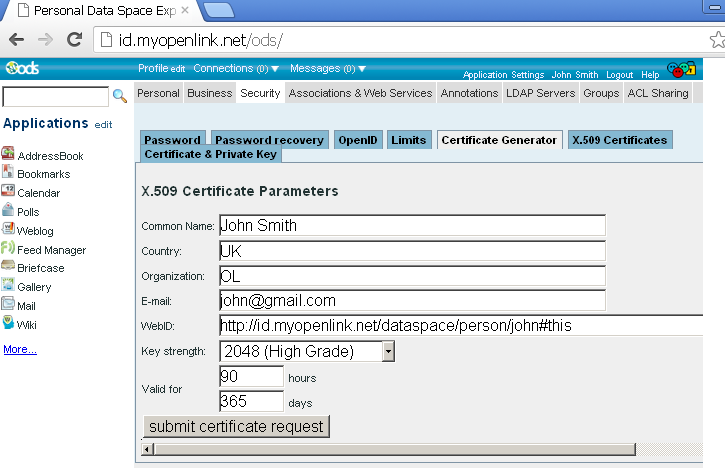725x468 pixels.
Task: Expand the Messages dropdown menu
Action: point(327,69)
